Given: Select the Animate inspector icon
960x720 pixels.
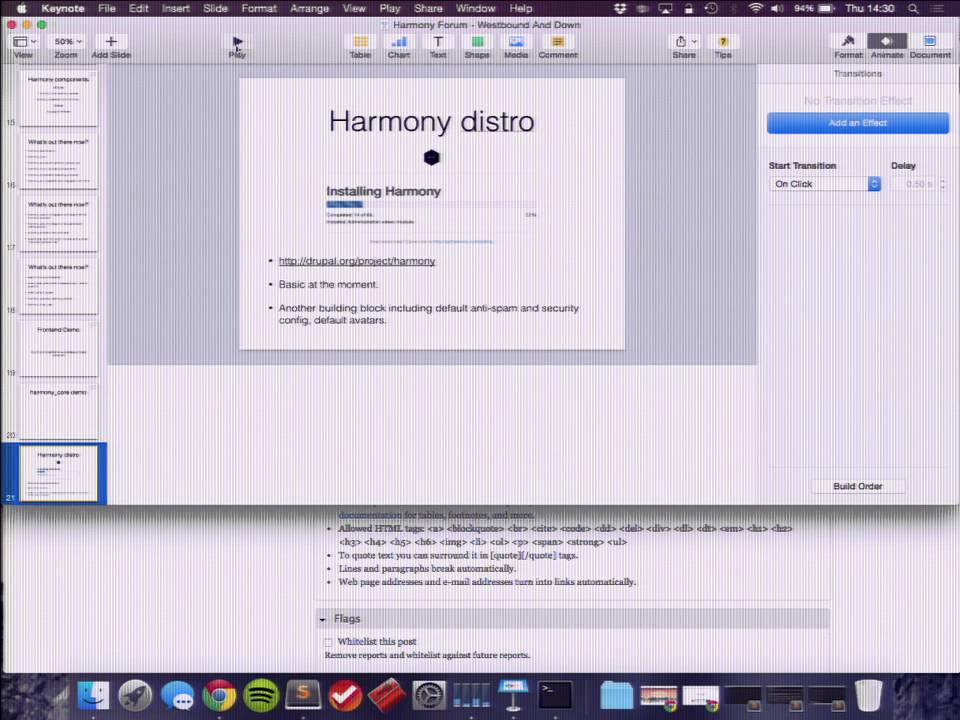Looking at the screenshot, I should (x=887, y=41).
